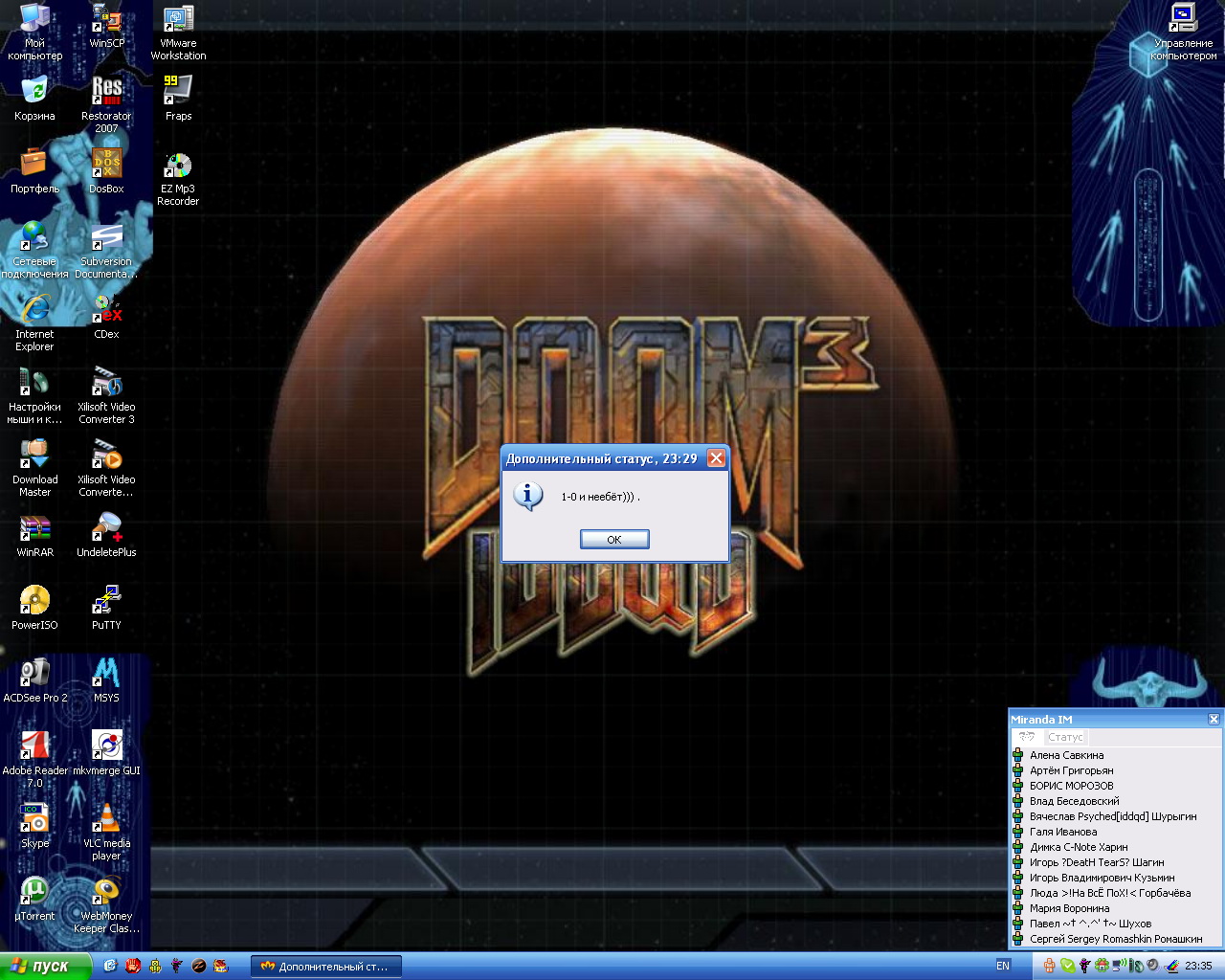Screen dimensions: 1225x980
Task: Open the PuTTY desktop shortcut
Action: 106,601
